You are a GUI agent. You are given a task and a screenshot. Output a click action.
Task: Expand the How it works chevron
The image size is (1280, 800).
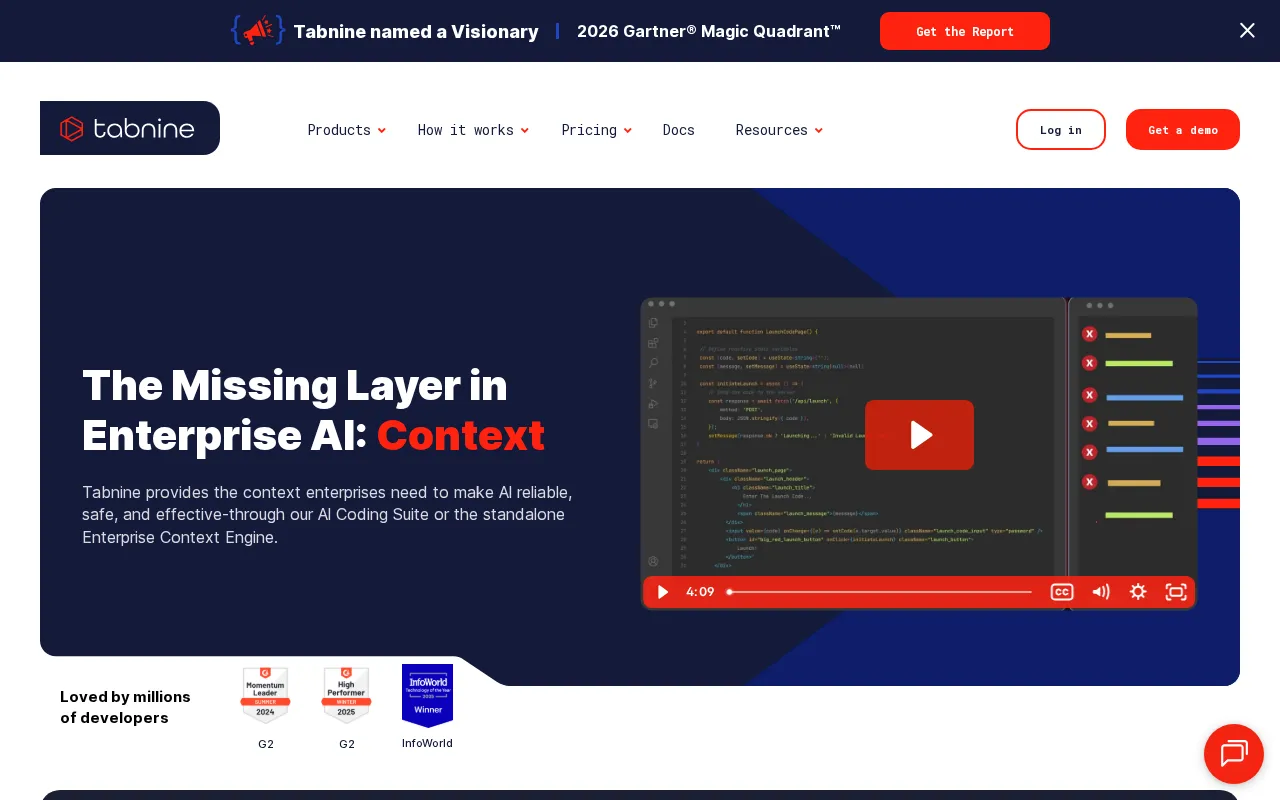524,131
